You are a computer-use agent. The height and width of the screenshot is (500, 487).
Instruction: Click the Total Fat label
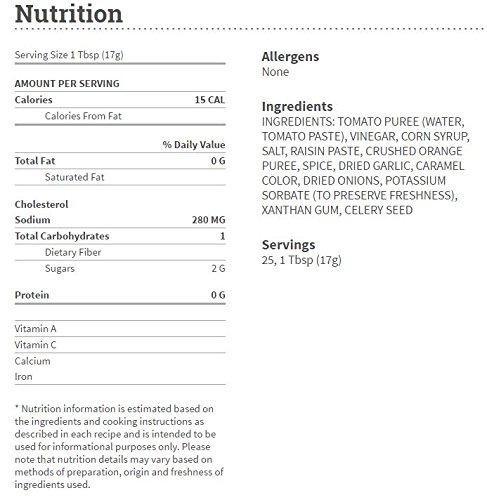(x=35, y=161)
